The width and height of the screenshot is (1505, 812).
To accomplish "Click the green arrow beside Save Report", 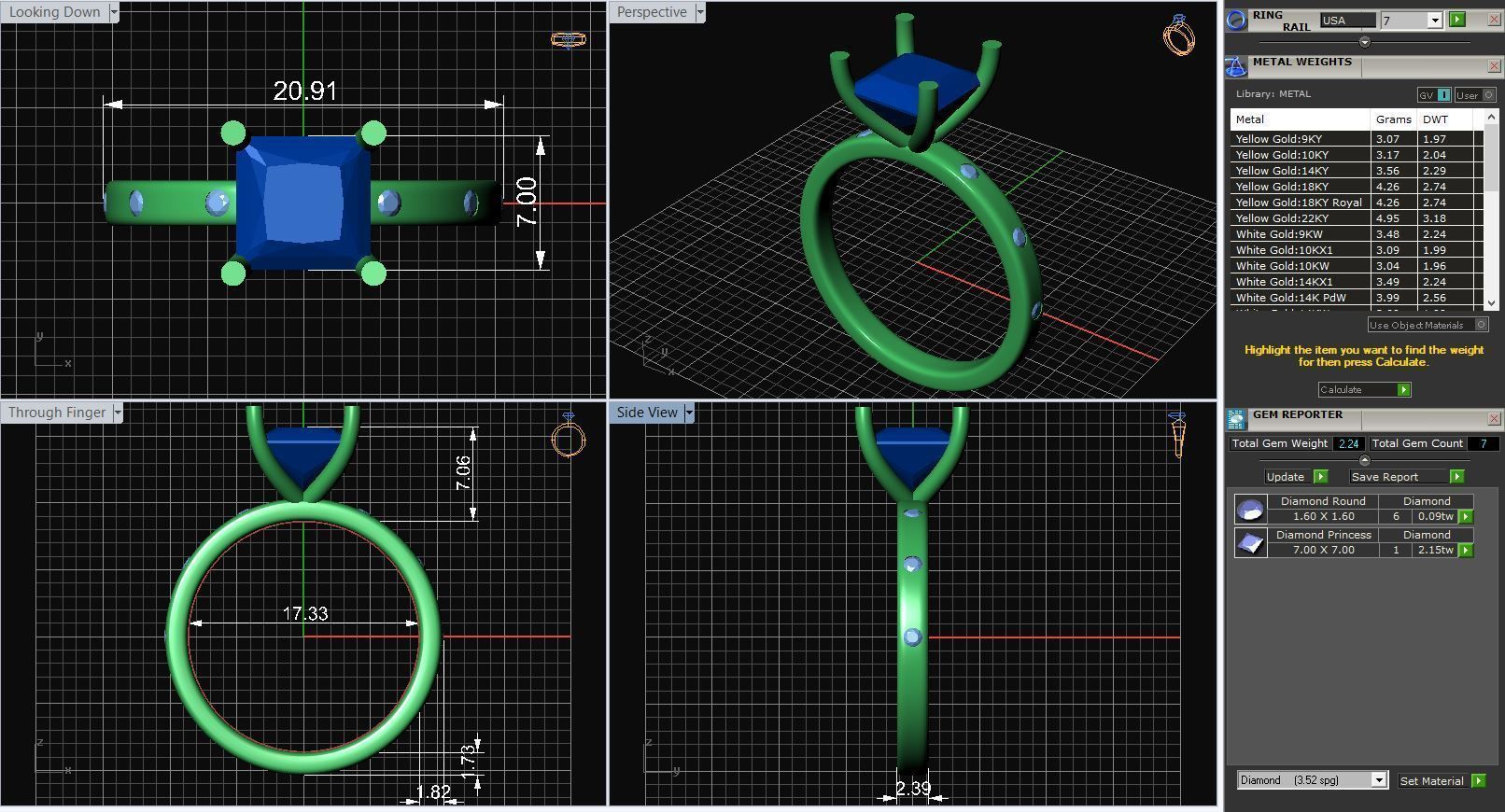I will click(x=1456, y=476).
